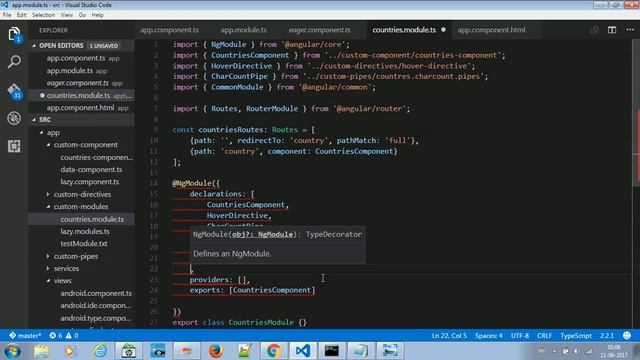Open the Help menu
The width and height of the screenshot is (640, 360).
click(x=98, y=15)
